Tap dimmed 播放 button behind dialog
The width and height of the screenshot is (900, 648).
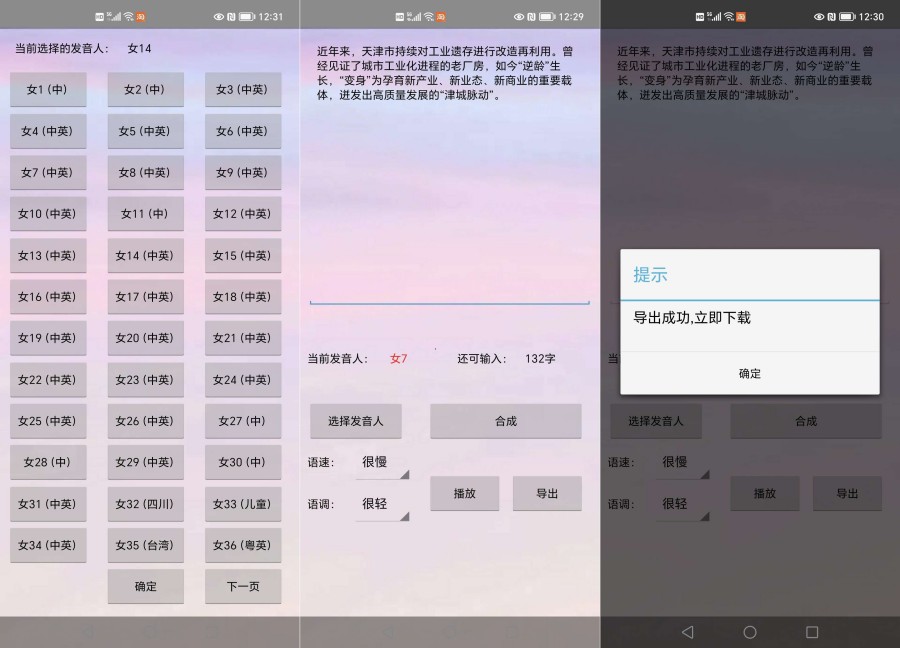[765, 494]
